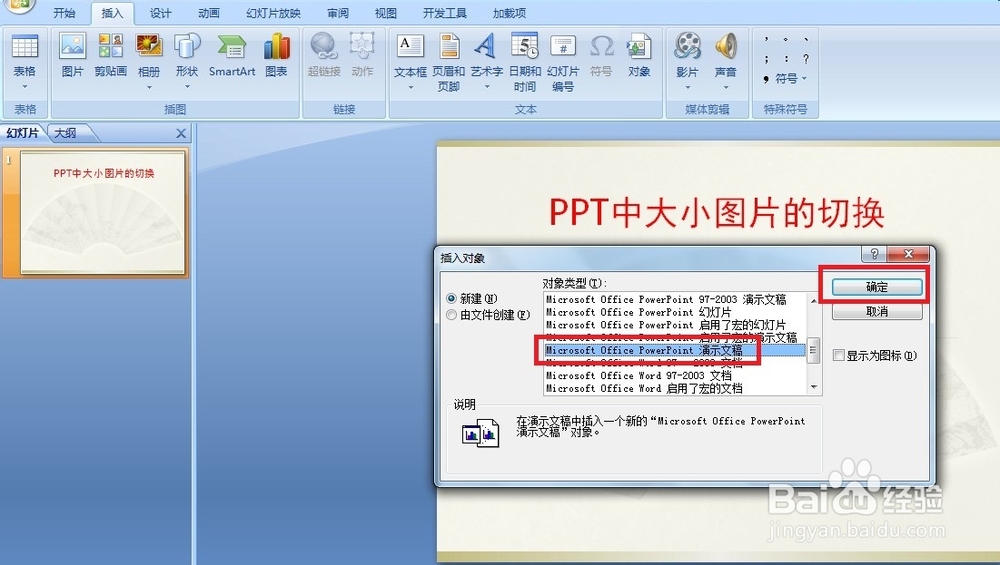
Task: Expand the 文本框 dropdown arrow
Action: (410, 87)
